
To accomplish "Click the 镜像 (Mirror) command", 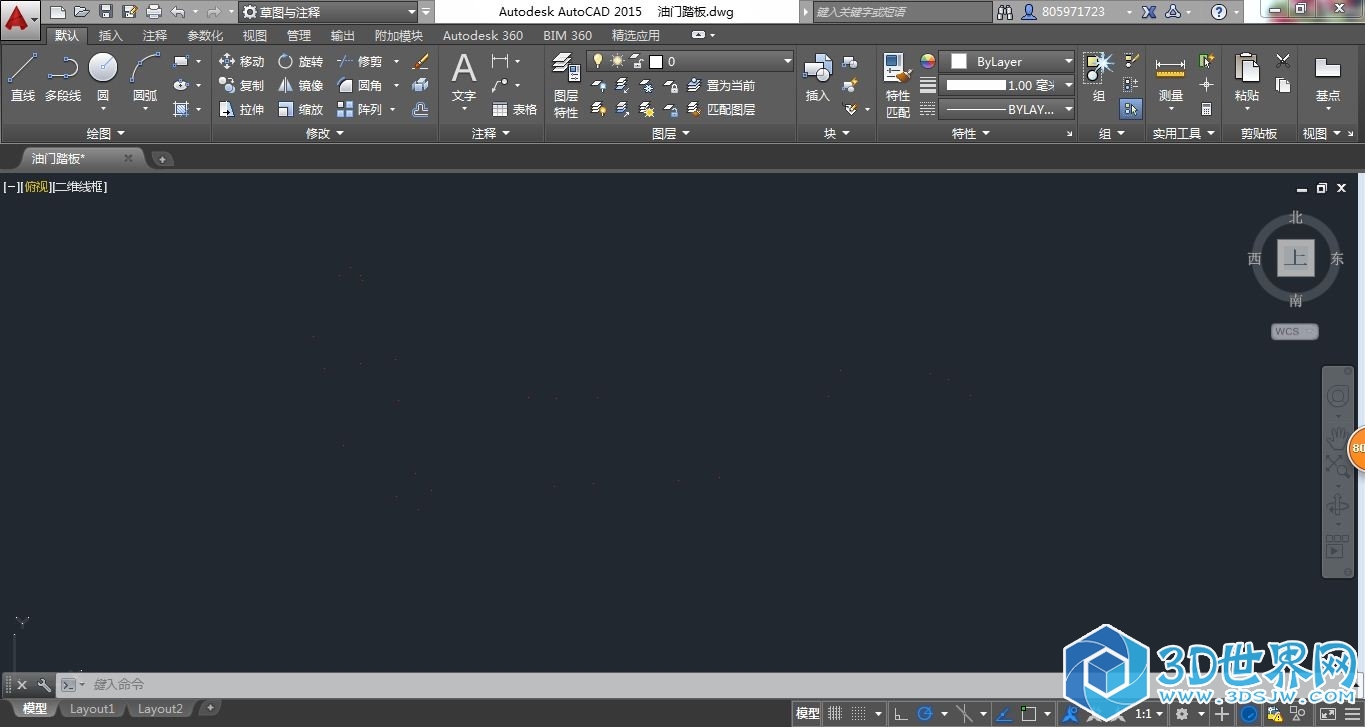I will pos(300,85).
